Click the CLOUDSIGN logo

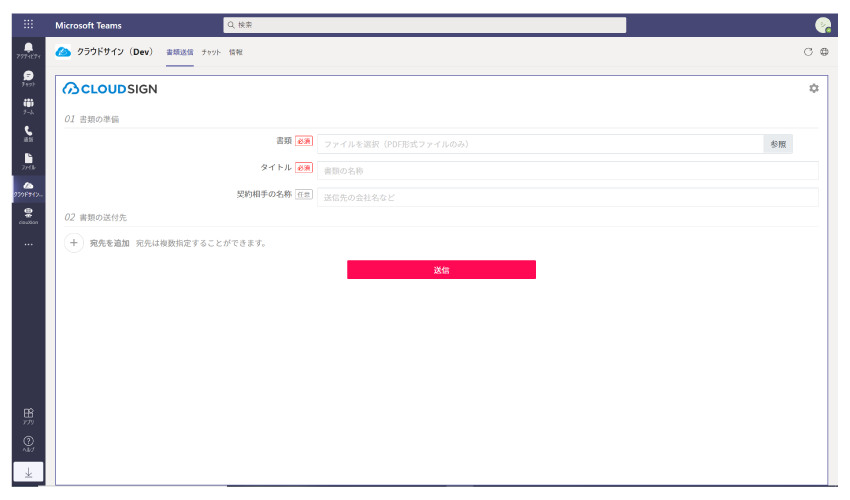point(110,89)
